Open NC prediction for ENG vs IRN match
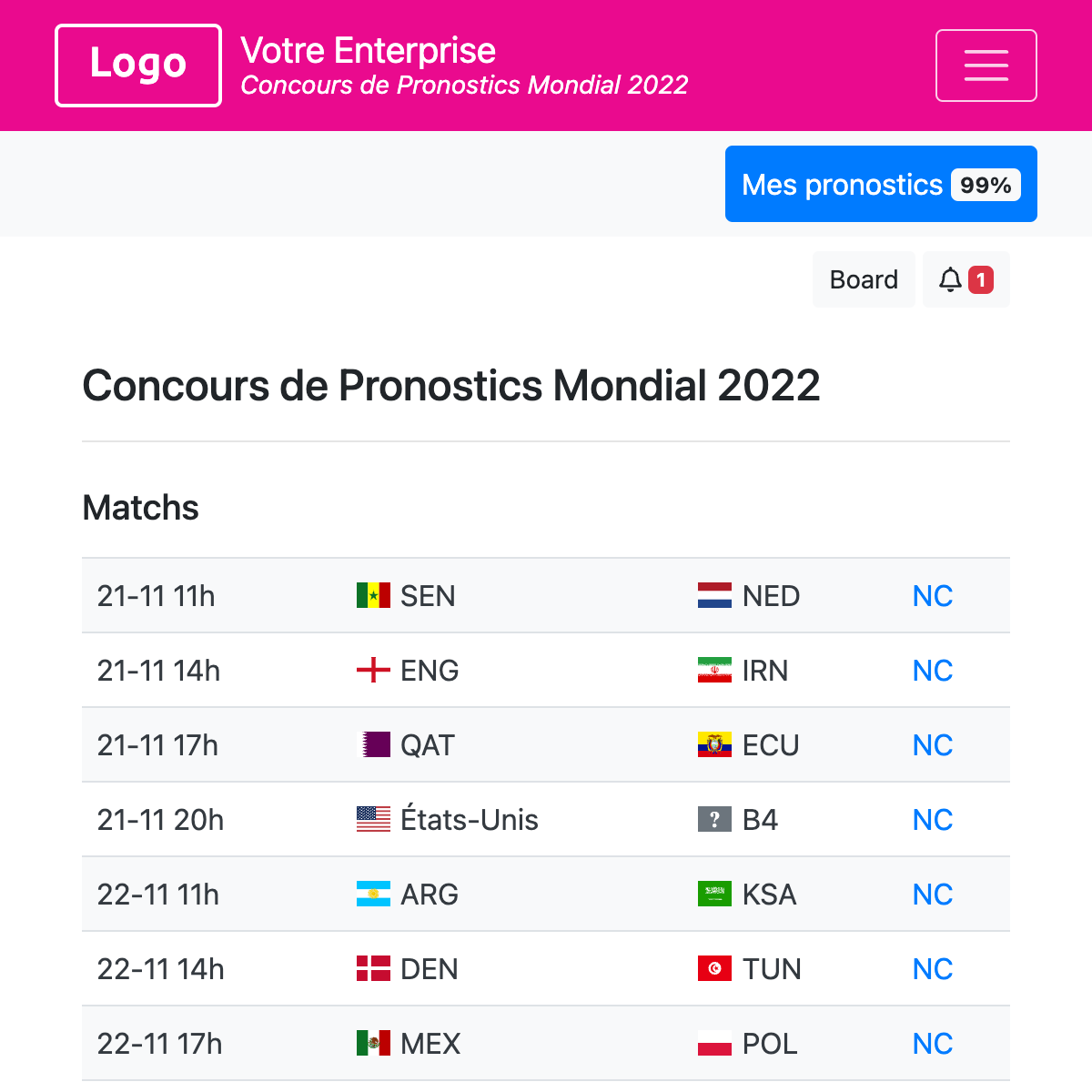The image size is (1092, 1092). coord(932,671)
